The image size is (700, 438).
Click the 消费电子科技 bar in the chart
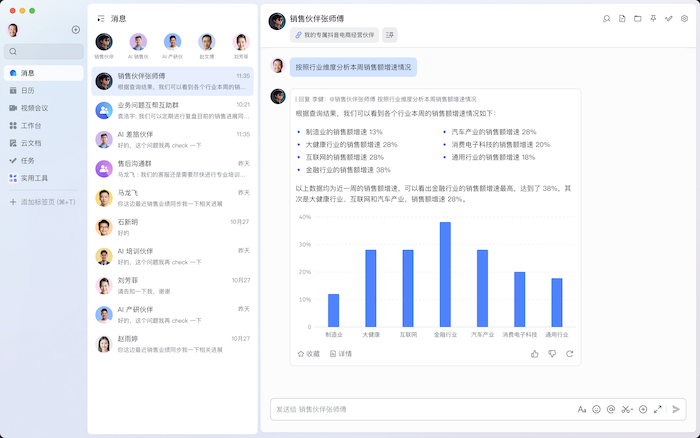pos(520,299)
